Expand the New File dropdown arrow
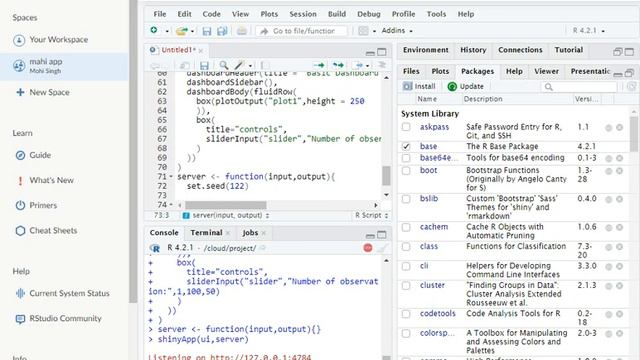640x360 pixels. tap(167, 31)
